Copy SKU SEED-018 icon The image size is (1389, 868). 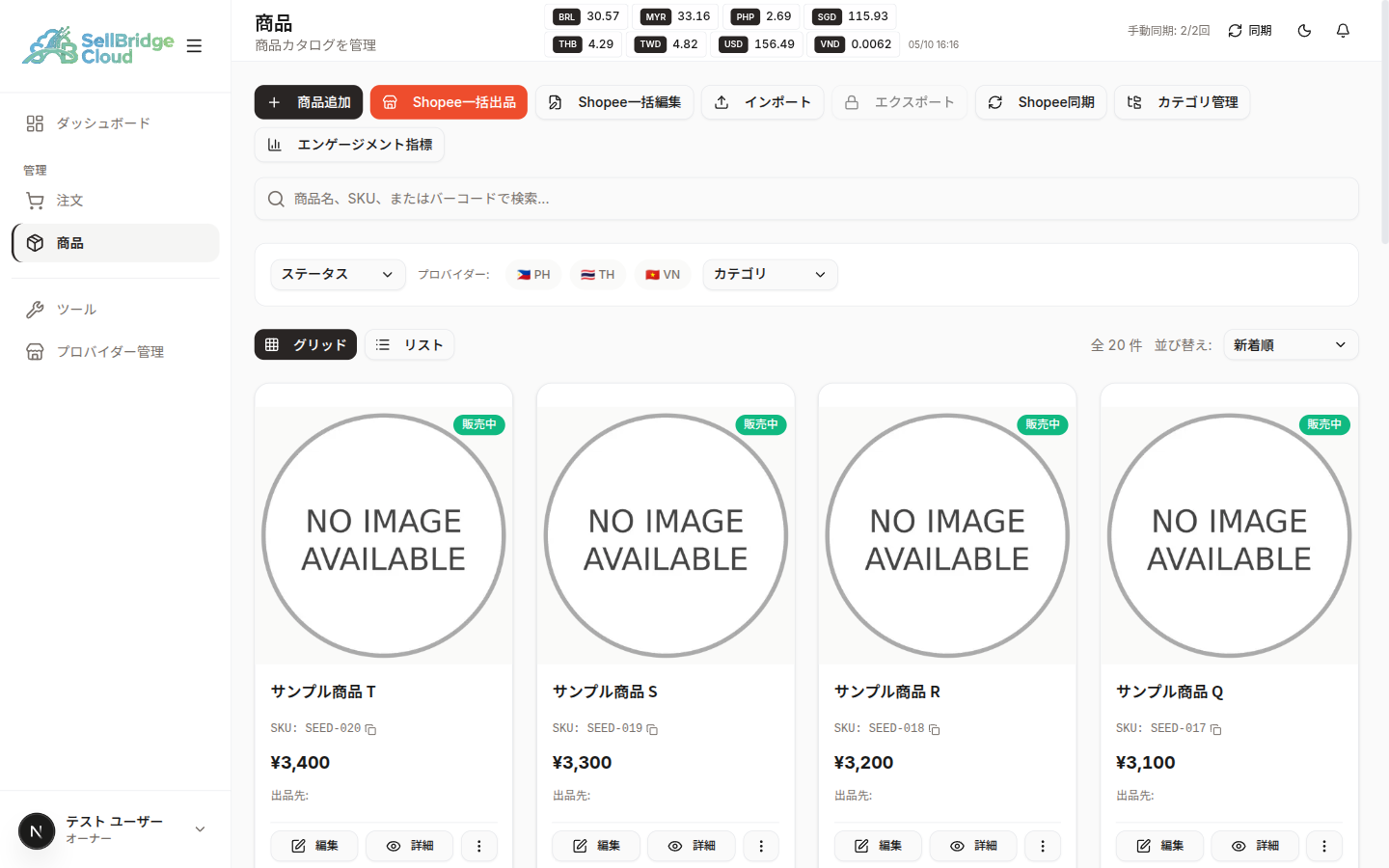coord(934,729)
